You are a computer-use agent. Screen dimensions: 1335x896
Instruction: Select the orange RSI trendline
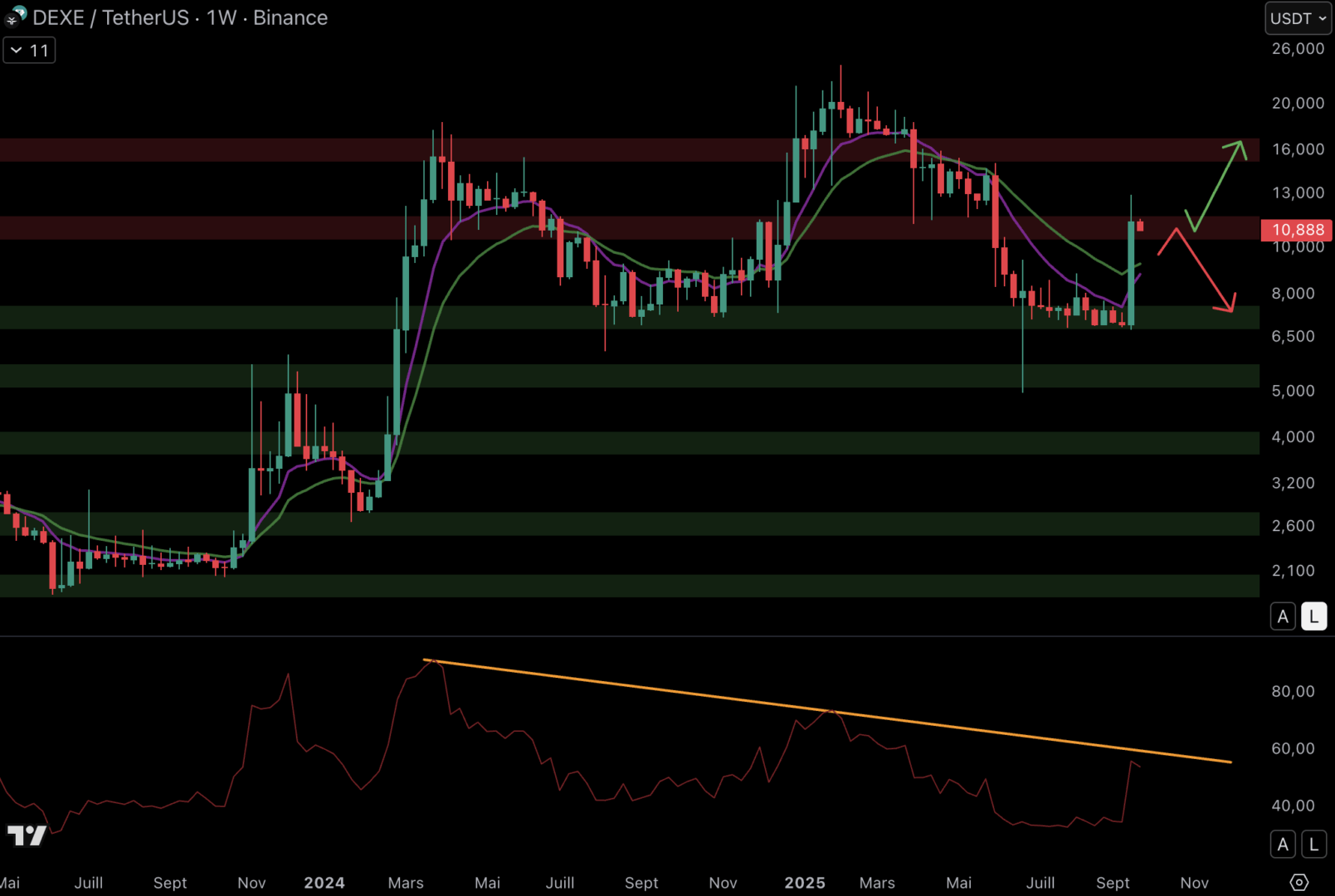tap(826, 710)
